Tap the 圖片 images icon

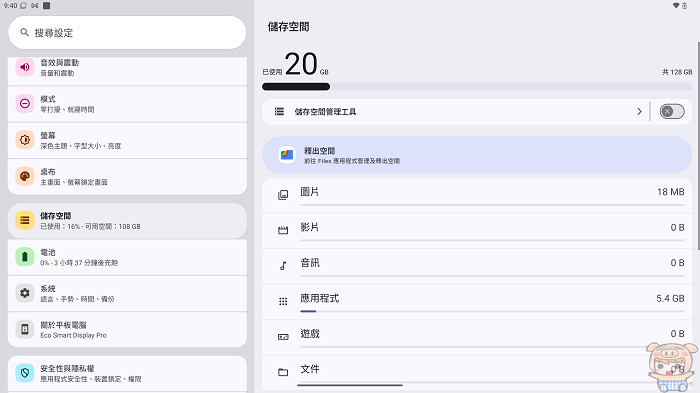coord(283,195)
